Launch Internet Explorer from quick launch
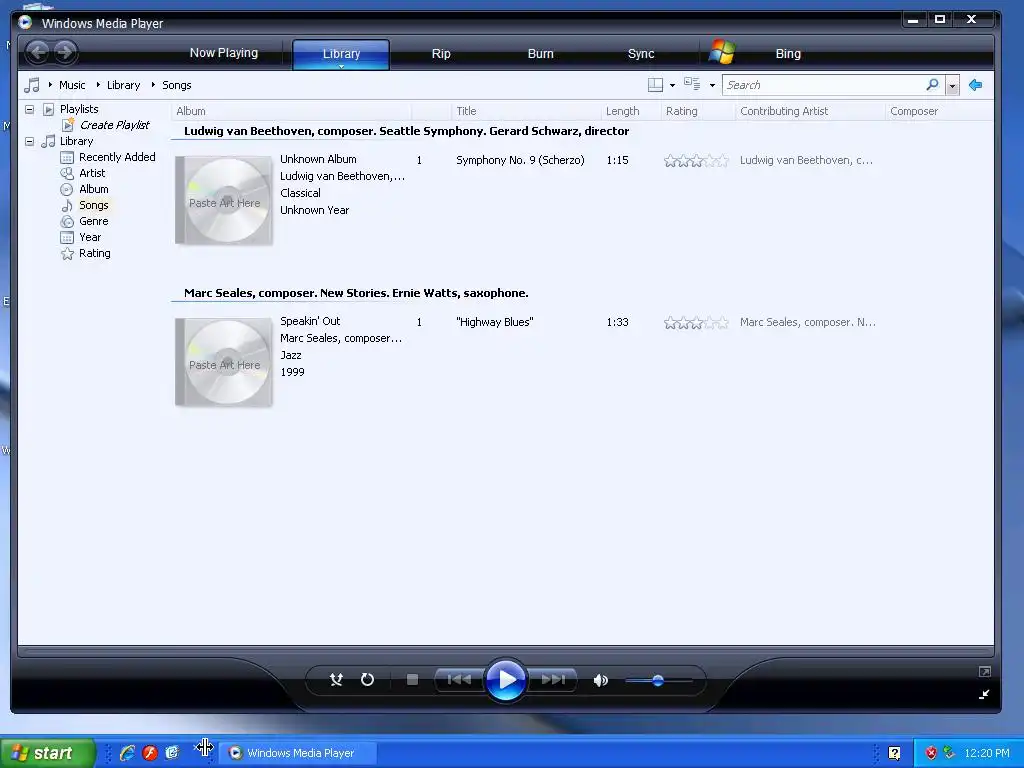This screenshot has width=1024, height=768. coord(127,753)
